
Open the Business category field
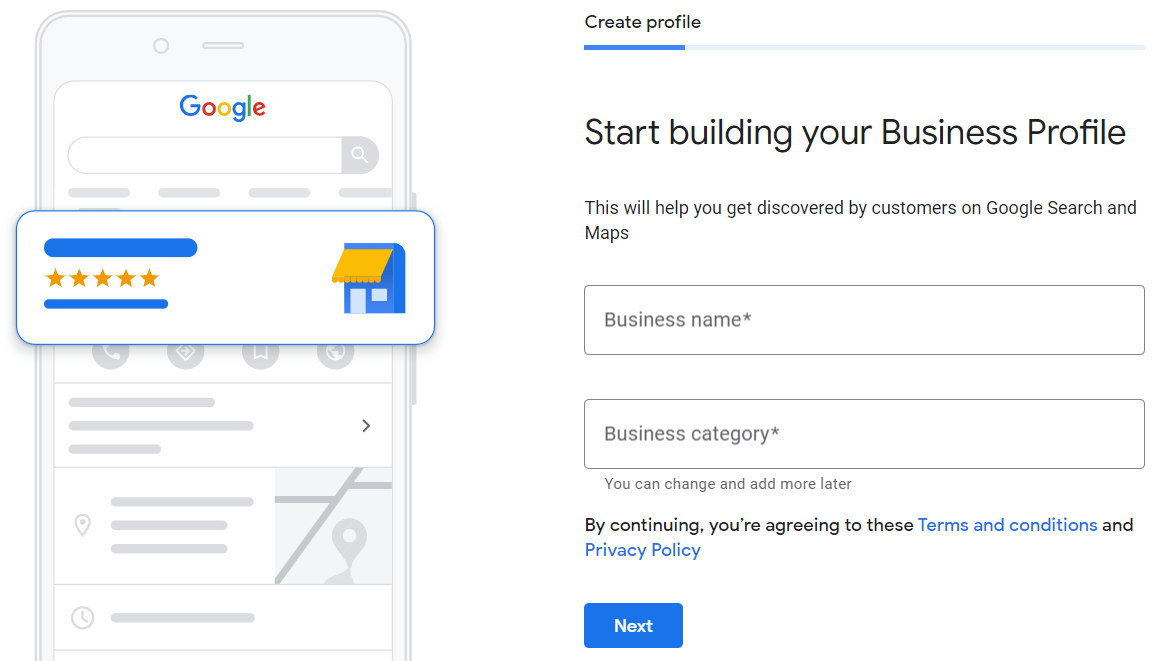click(x=864, y=434)
